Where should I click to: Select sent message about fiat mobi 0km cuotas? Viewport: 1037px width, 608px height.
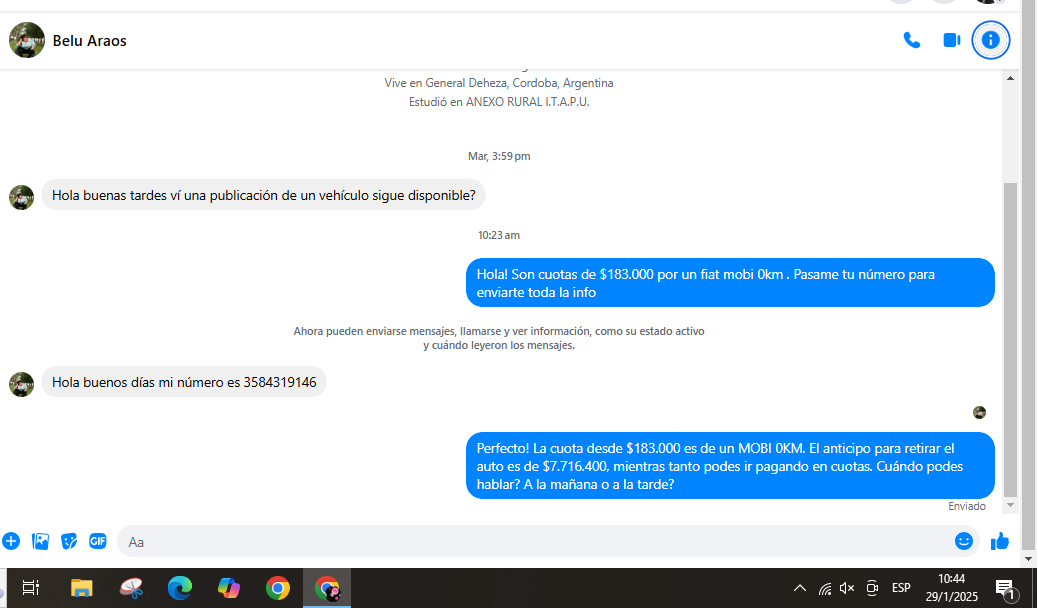(730, 283)
